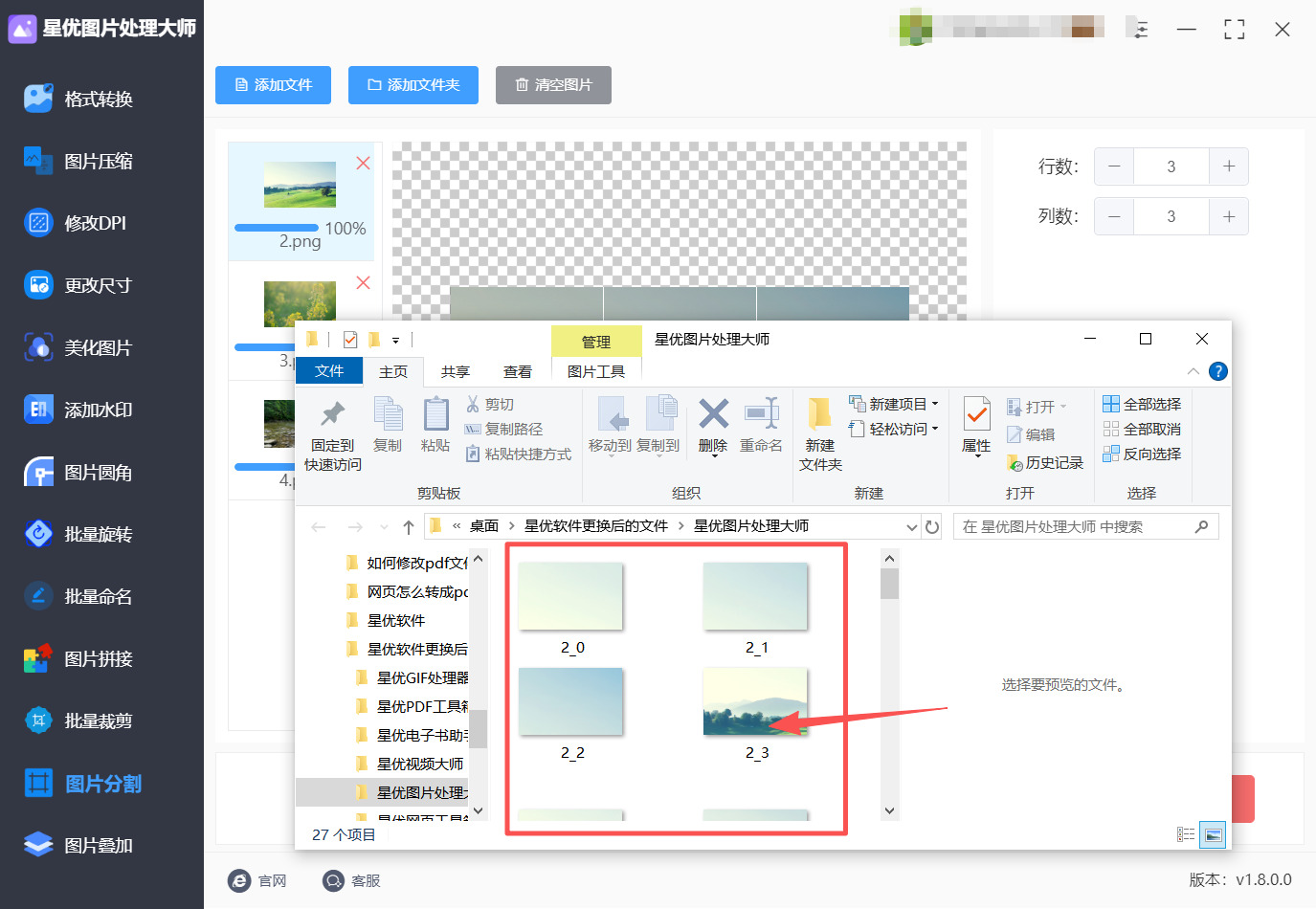Refresh the Explorer folder view
Image resolution: width=1316 pixels, height=909 pixels.
point(932,527)
